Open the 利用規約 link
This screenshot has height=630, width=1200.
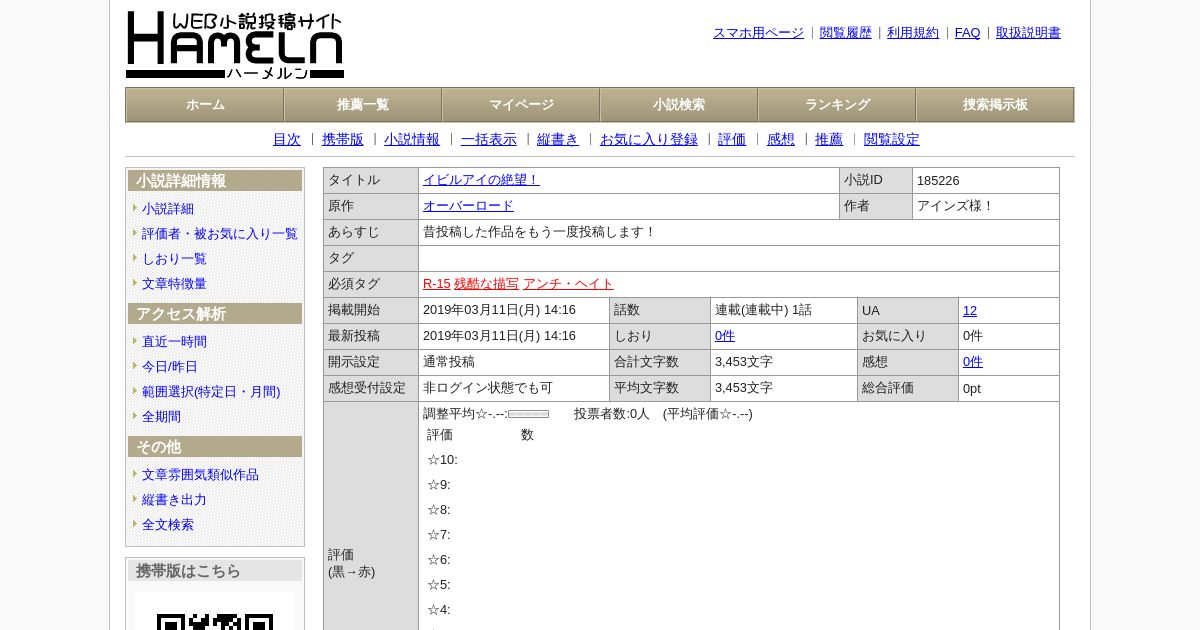(x=913, y=33)
